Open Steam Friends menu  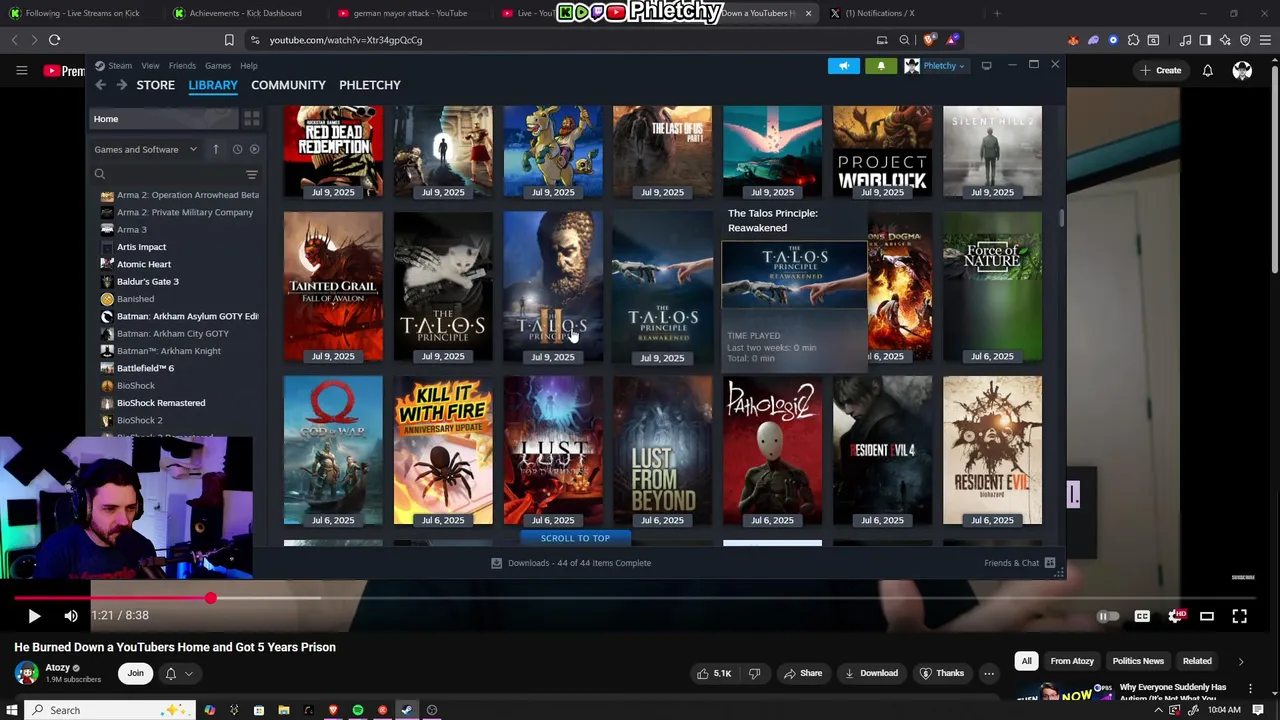point(182,66)
